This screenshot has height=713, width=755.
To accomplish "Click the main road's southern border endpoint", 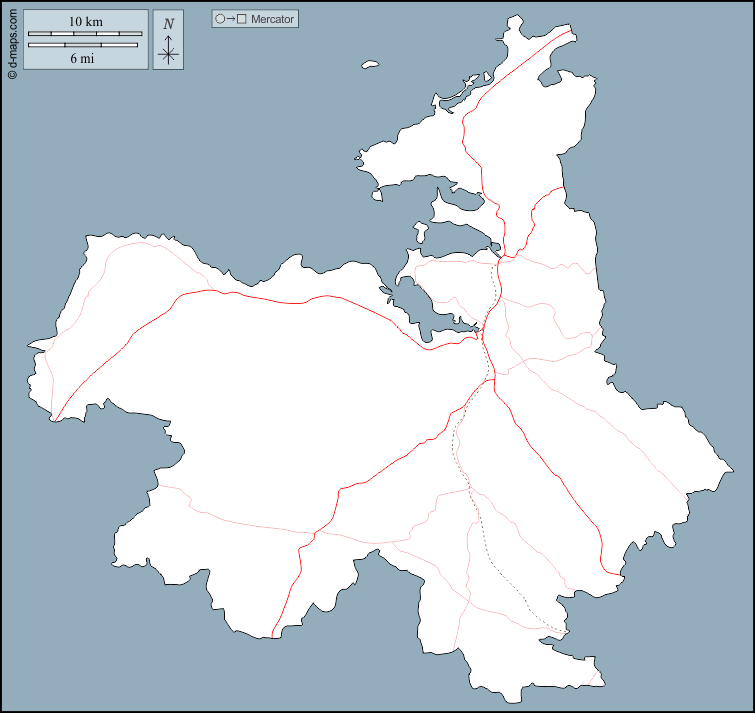I will click(x=272, y=636).
